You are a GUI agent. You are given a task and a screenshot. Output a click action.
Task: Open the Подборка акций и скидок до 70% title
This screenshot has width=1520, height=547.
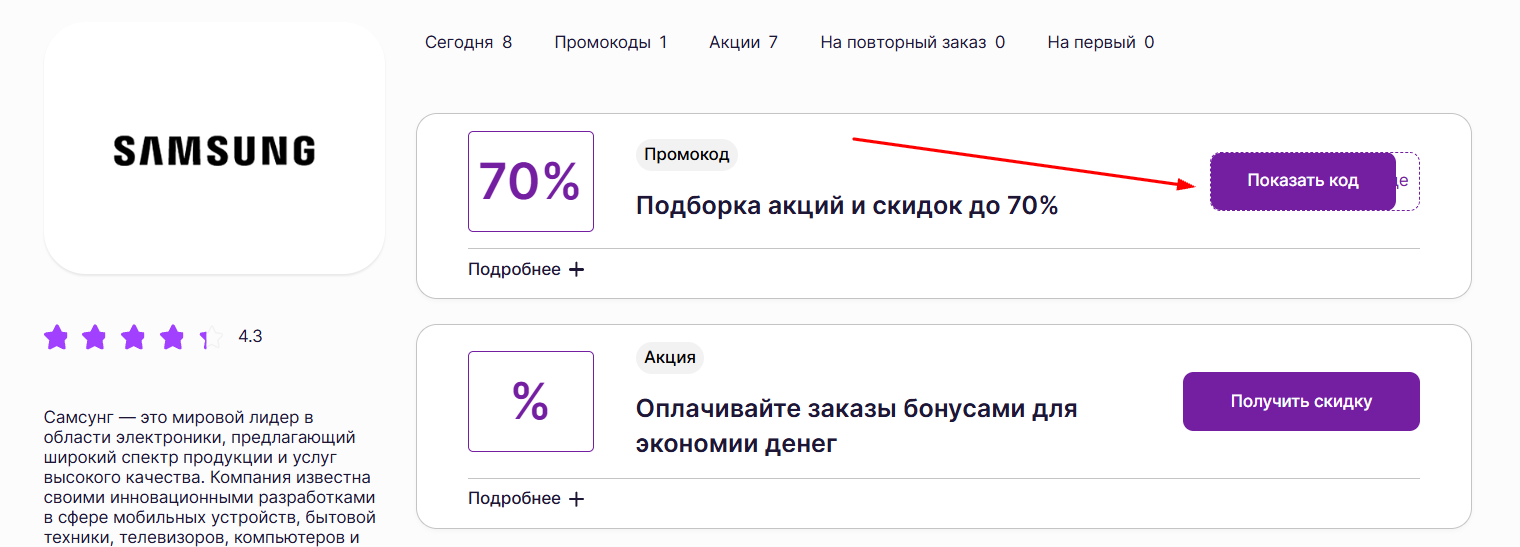846,206
